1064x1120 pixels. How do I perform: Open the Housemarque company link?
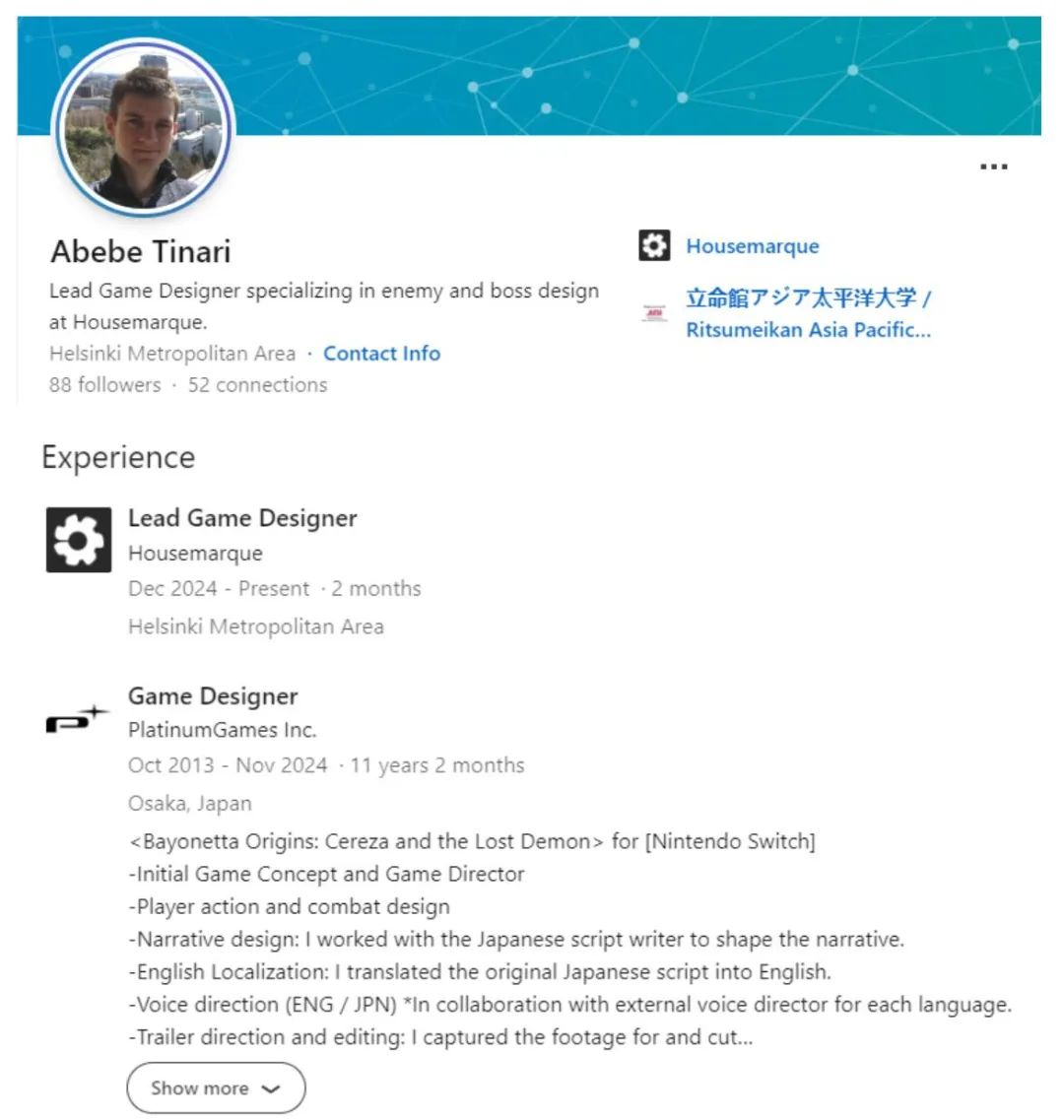[752, 246]
